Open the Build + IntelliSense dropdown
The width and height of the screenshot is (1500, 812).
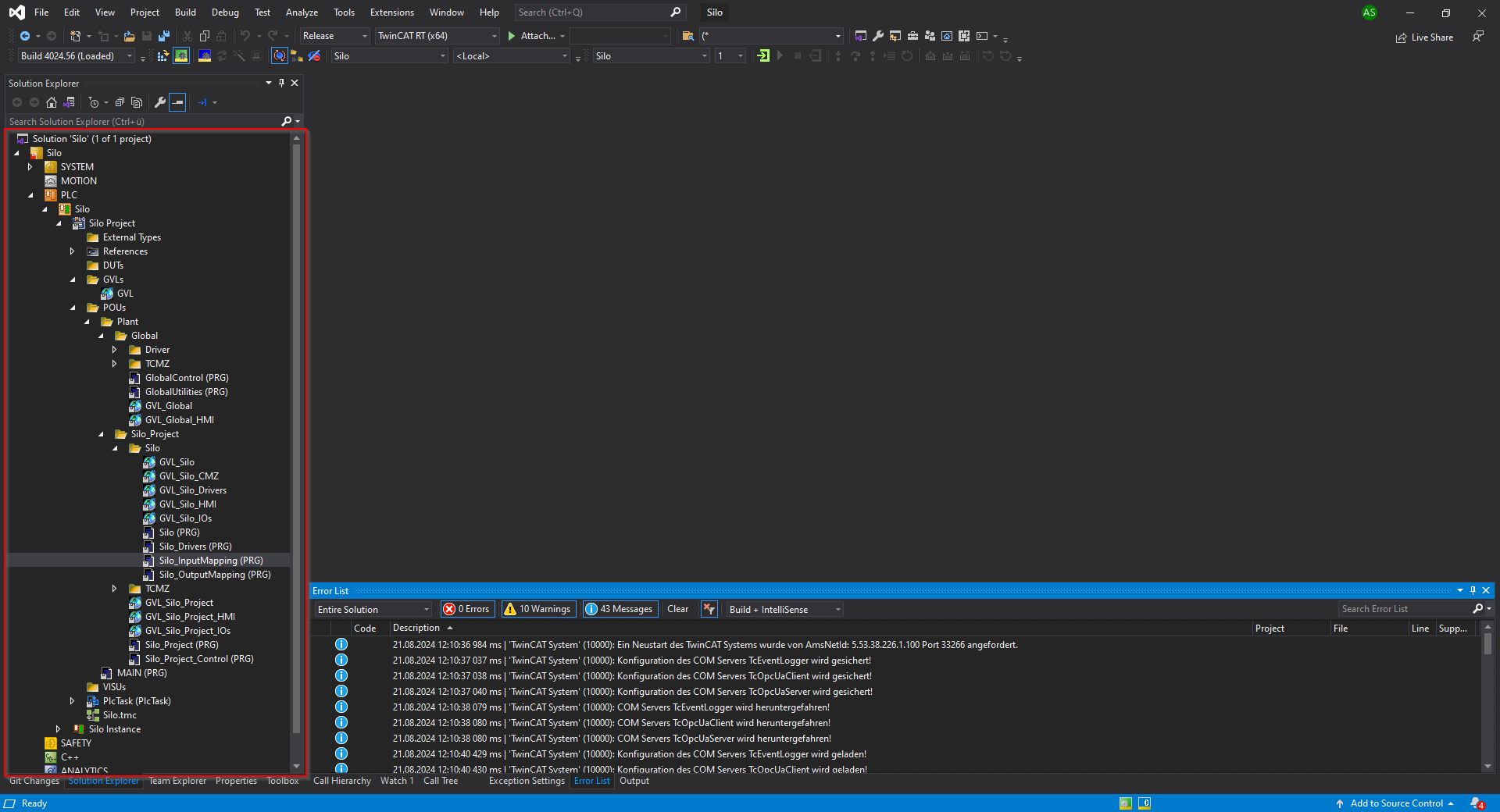tap(784, 609)
